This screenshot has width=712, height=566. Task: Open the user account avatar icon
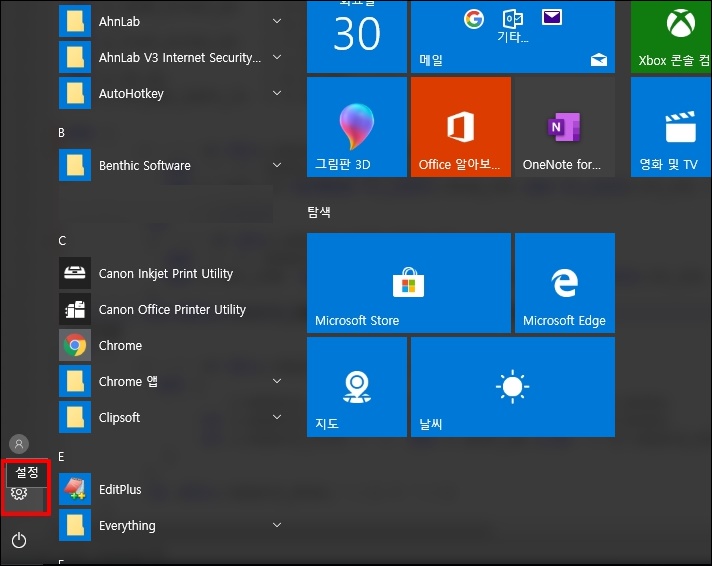[x=19, y=444]
